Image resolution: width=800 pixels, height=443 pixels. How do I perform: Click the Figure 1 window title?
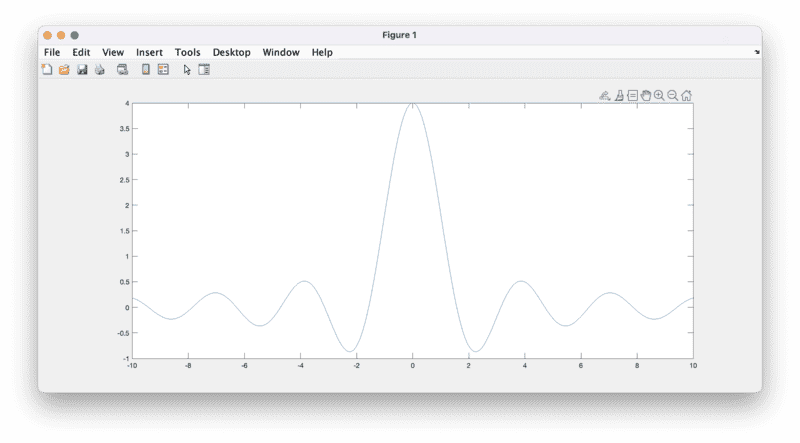point(399,35)
